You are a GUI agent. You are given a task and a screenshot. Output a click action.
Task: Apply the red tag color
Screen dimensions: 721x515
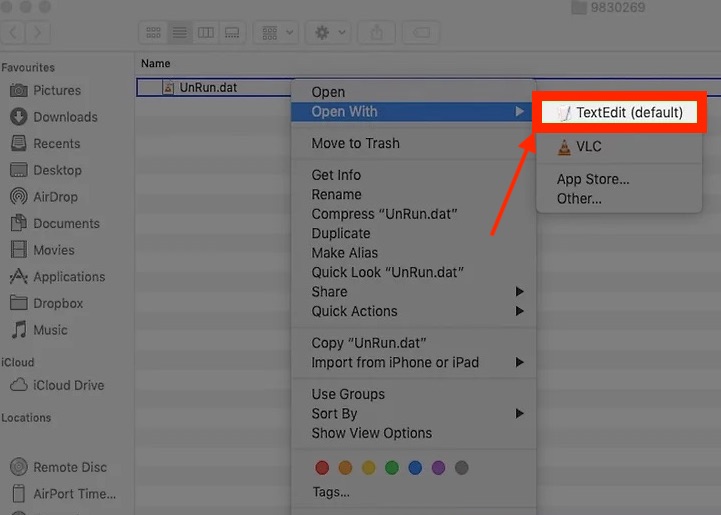322,468
